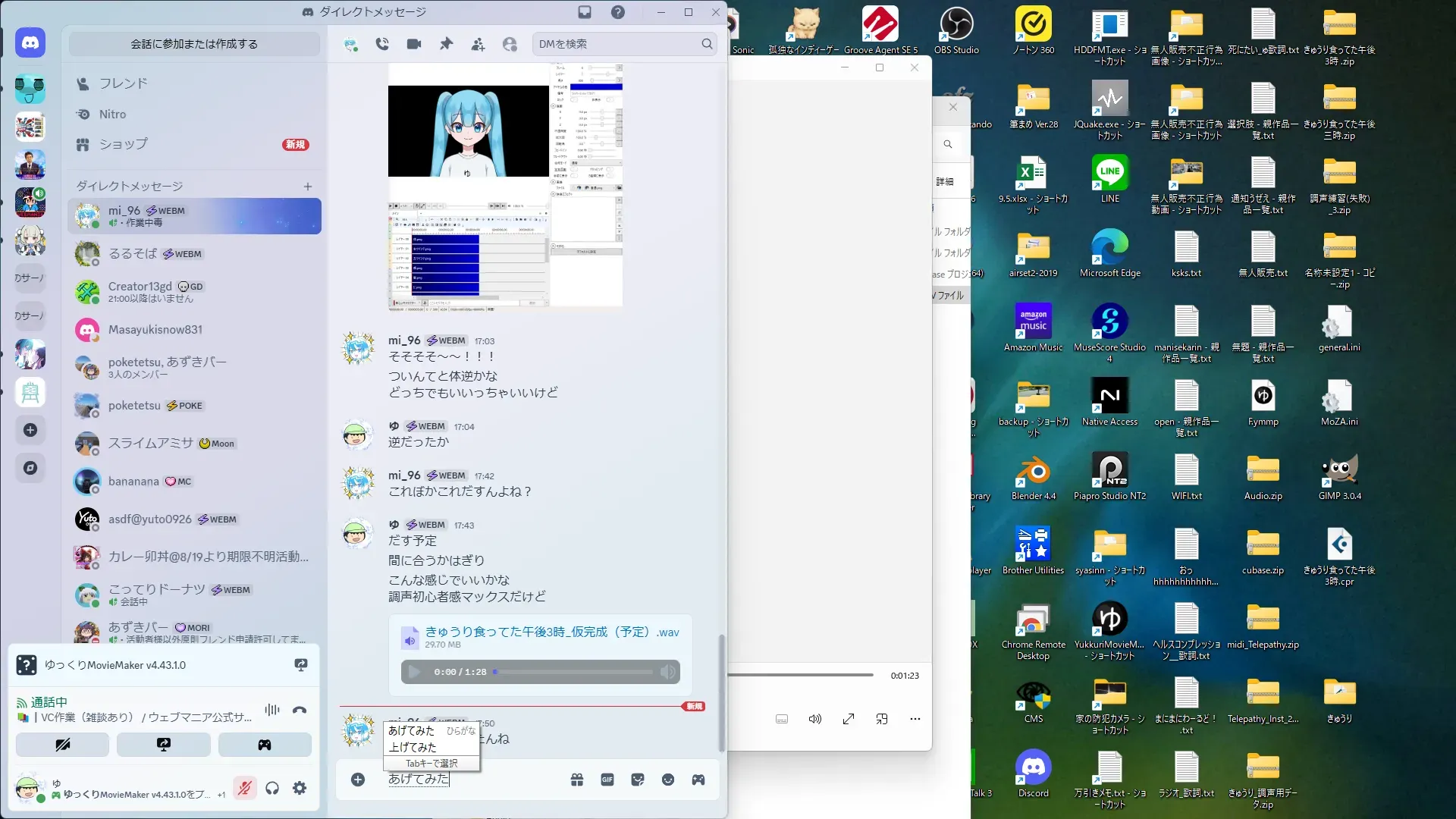
Task: Play the attached wav audio
Action: (414, 672)
